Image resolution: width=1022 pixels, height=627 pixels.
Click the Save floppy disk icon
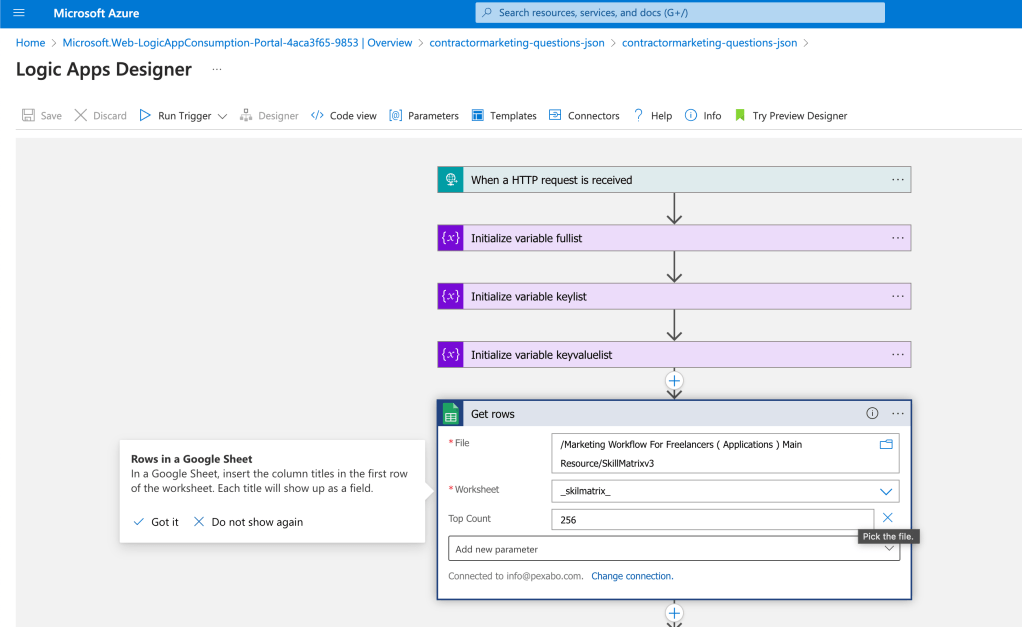pos(28,115)
